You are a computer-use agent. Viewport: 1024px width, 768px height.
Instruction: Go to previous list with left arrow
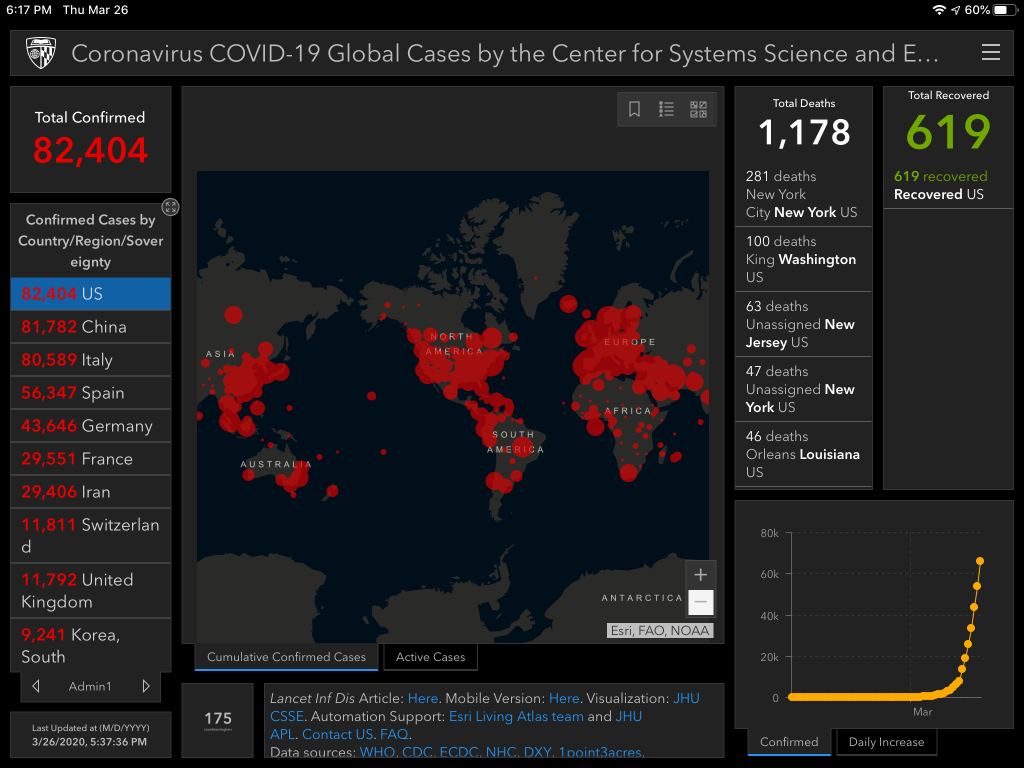37,686
